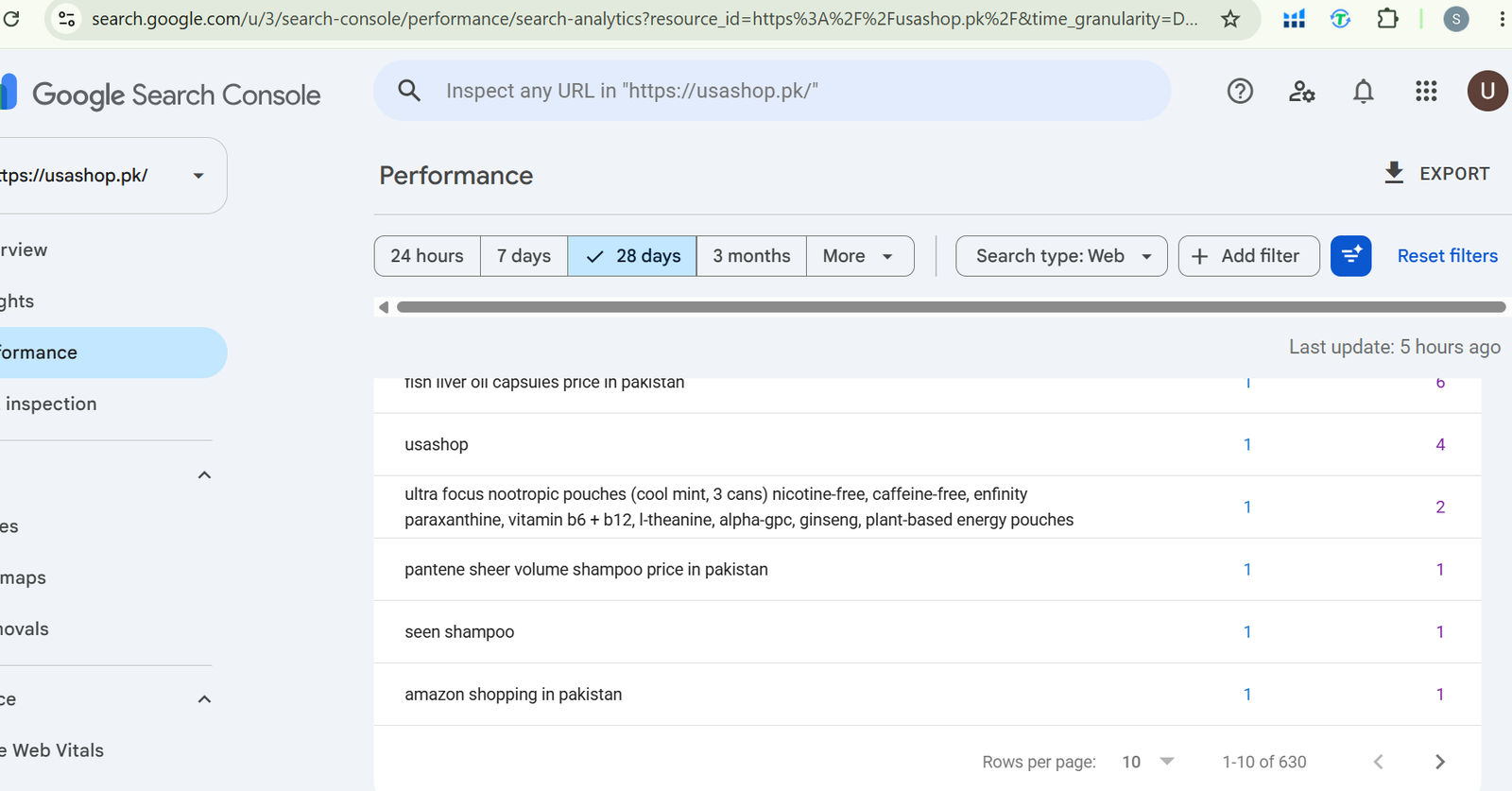
Task: Select the 3 months date range
Action: pyautogui.click(x=751, y=256)
